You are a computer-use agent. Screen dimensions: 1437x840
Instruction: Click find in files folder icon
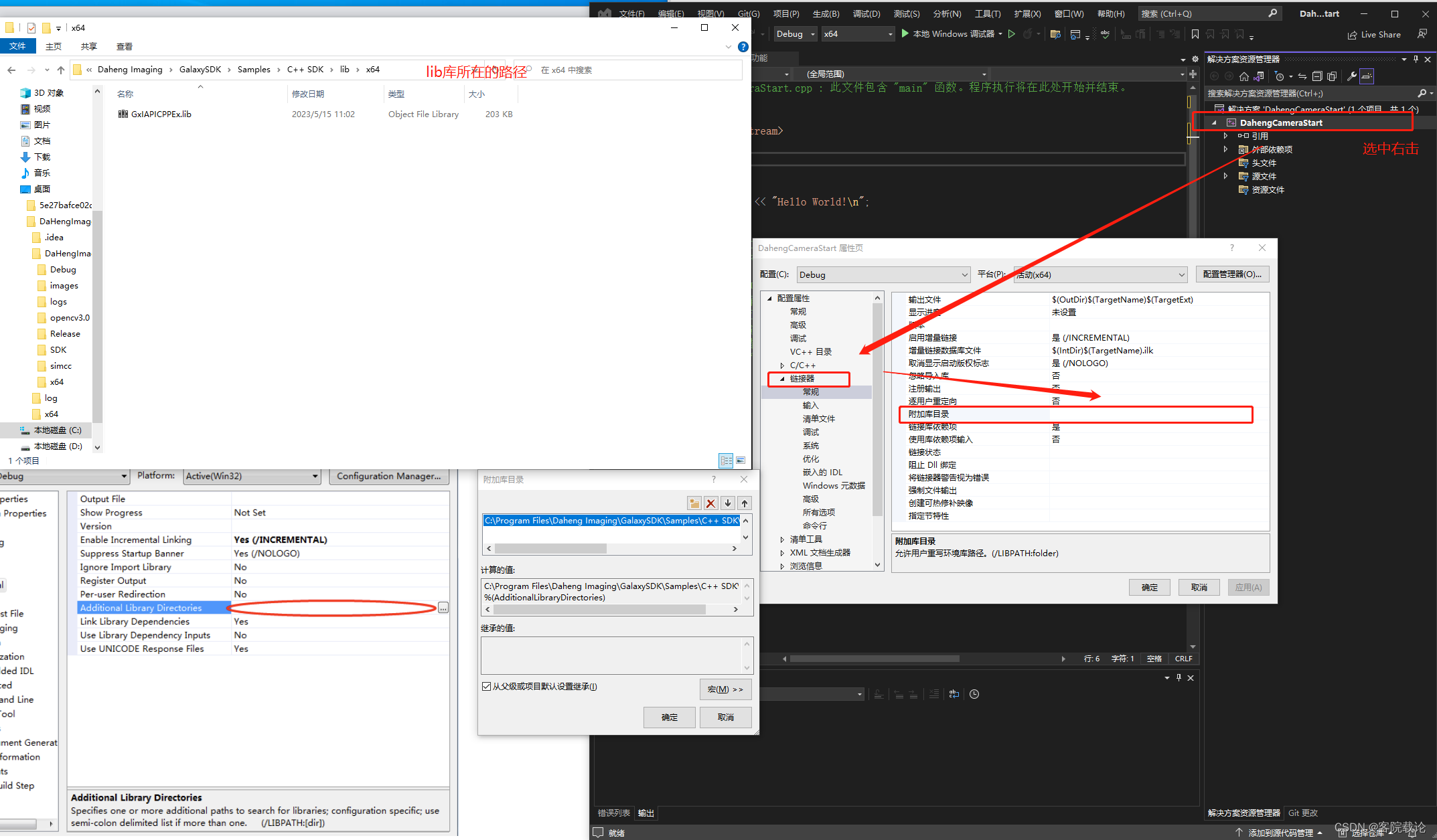pyautogui.click(x=1055, y=34)
